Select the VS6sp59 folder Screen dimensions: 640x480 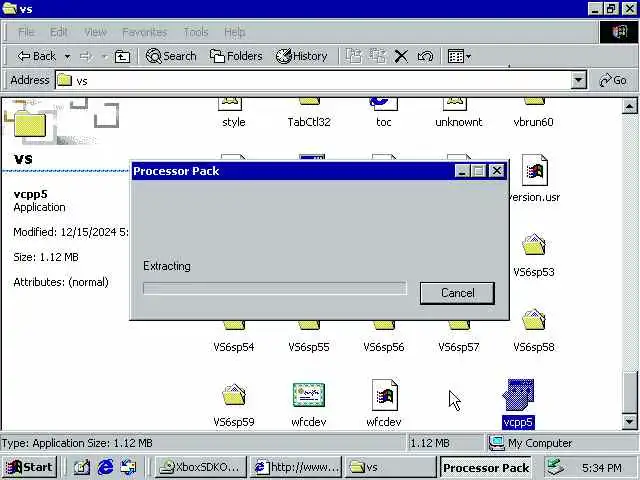(234, 395)
